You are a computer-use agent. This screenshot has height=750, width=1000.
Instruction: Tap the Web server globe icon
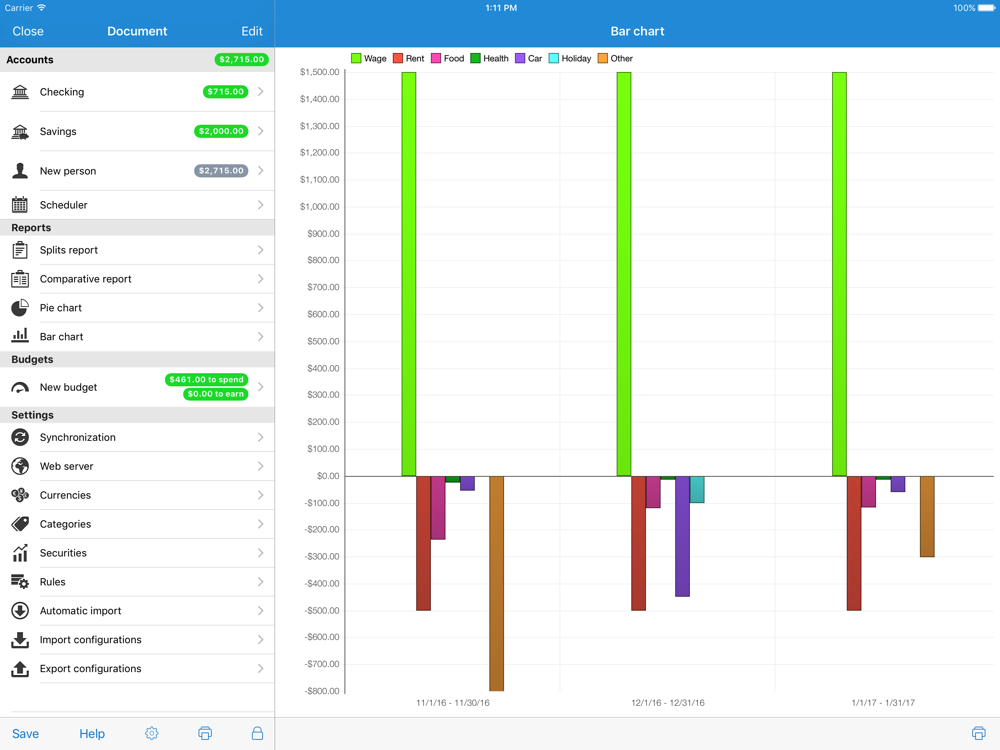(x=20, y=466)
